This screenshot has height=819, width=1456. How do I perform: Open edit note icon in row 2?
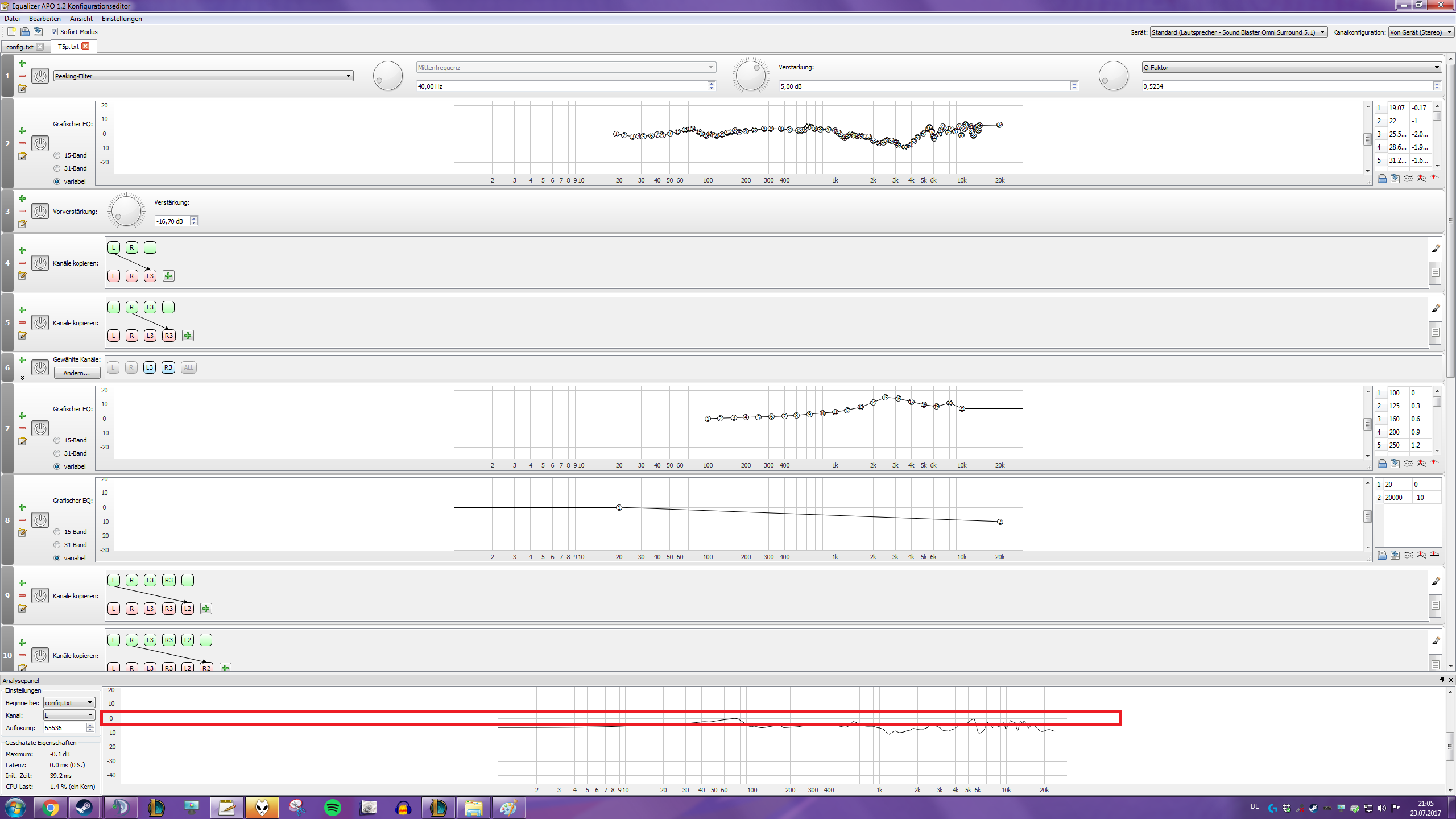point(22,156)
